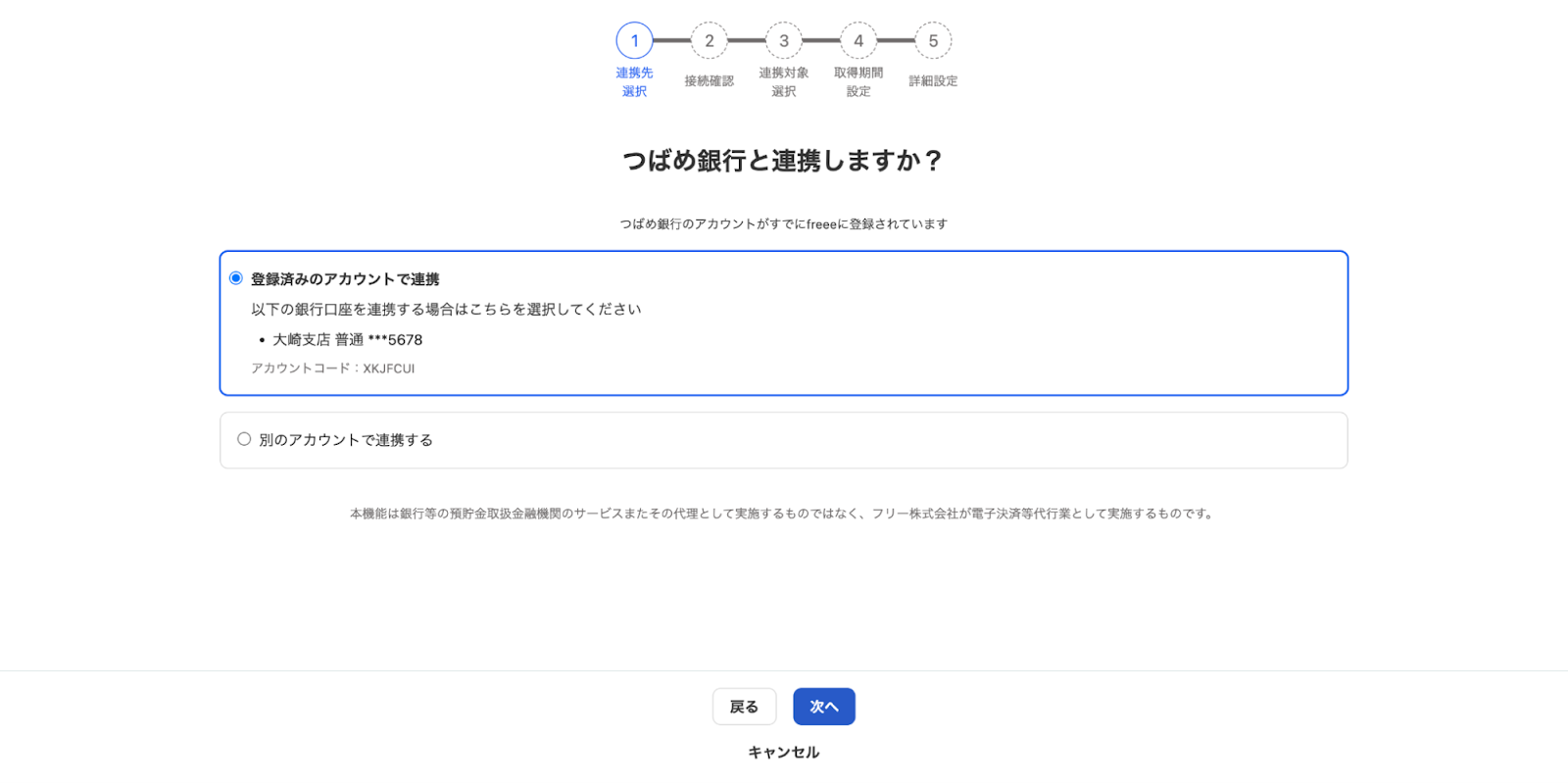Select 別のアカウントで連携する radio option
This screenshot has height=784, width=1568.
[x=244, y=439]
